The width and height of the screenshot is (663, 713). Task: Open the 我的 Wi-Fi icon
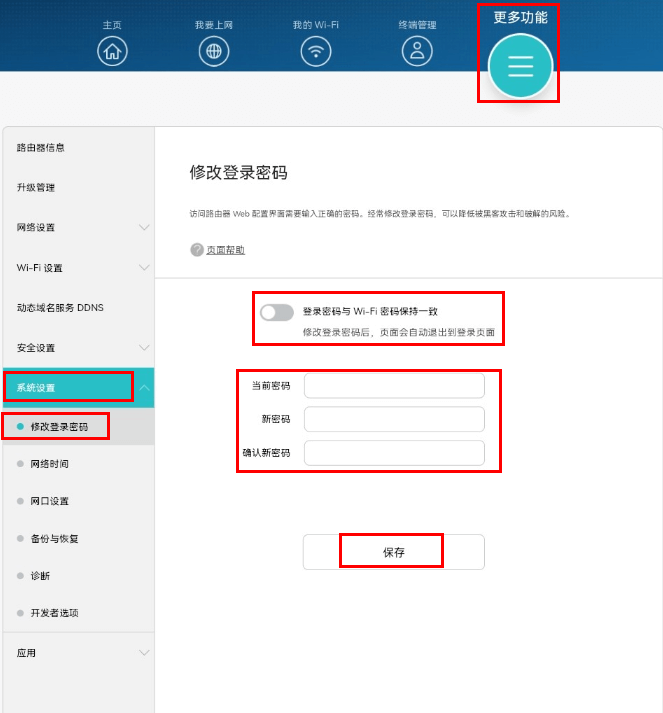(x=316, y=51)
